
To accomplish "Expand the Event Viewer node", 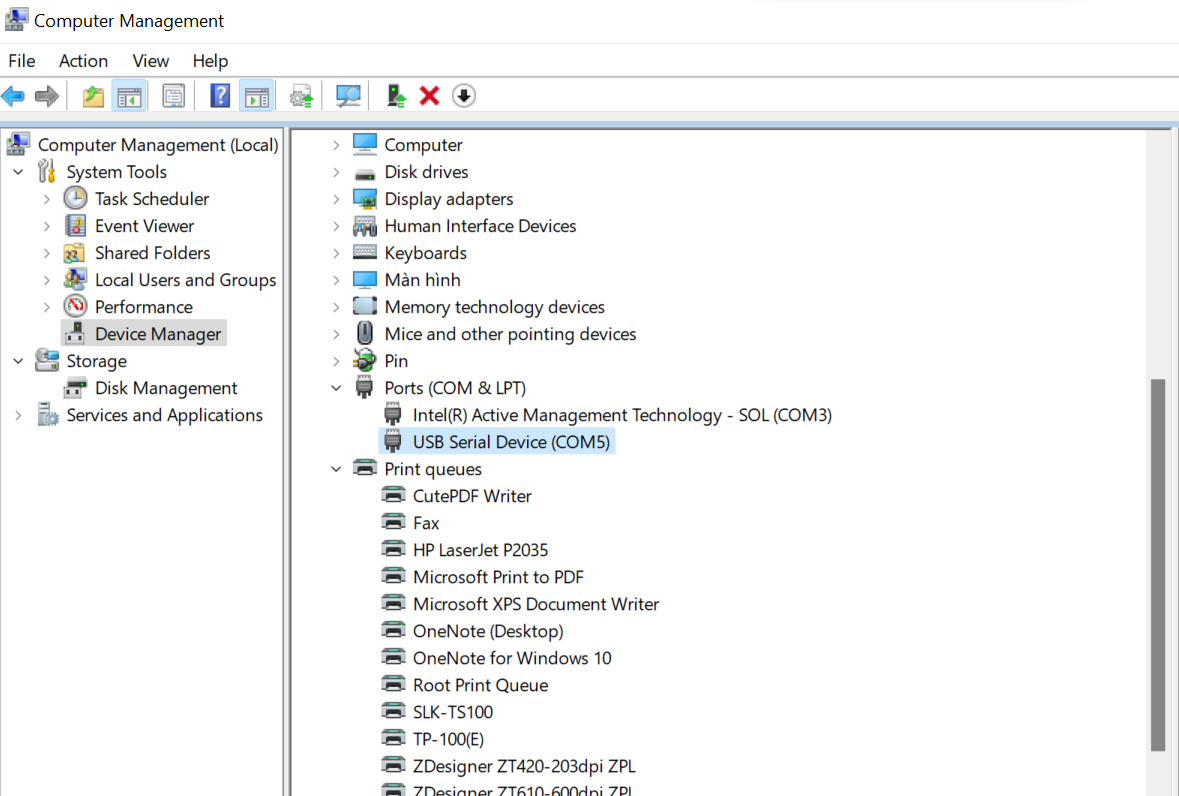I will point(47,226).
